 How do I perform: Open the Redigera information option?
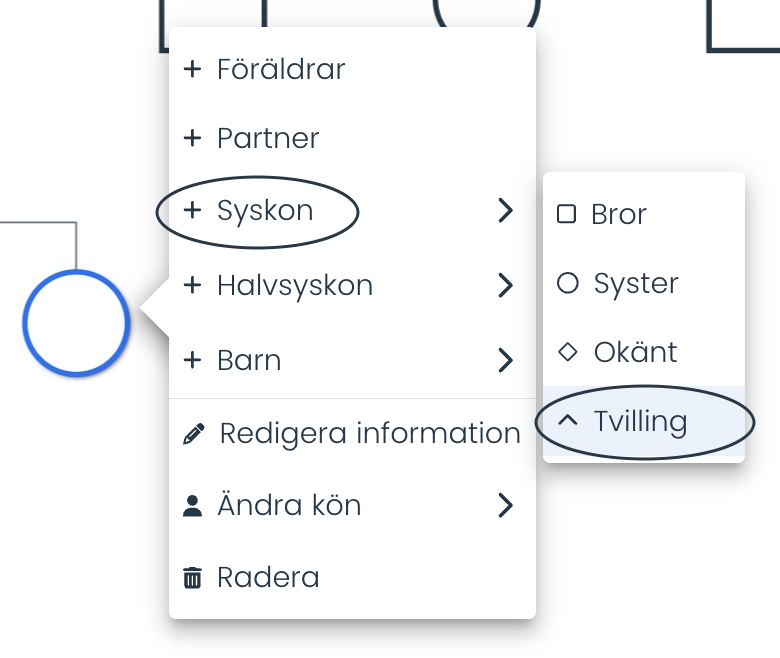pos(352,433)
